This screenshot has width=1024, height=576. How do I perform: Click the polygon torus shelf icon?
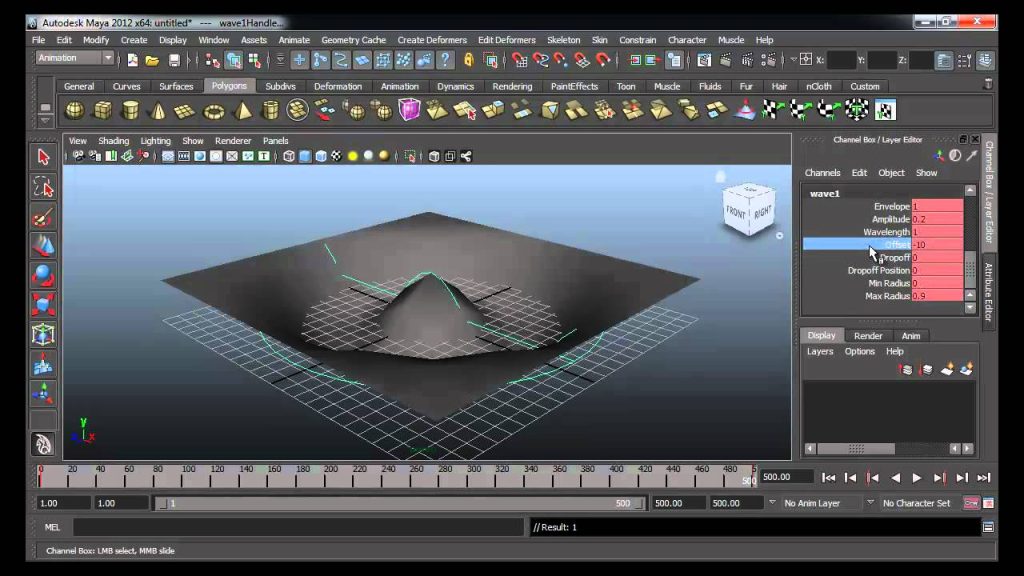pyautogui.click(x=214, y=111)
